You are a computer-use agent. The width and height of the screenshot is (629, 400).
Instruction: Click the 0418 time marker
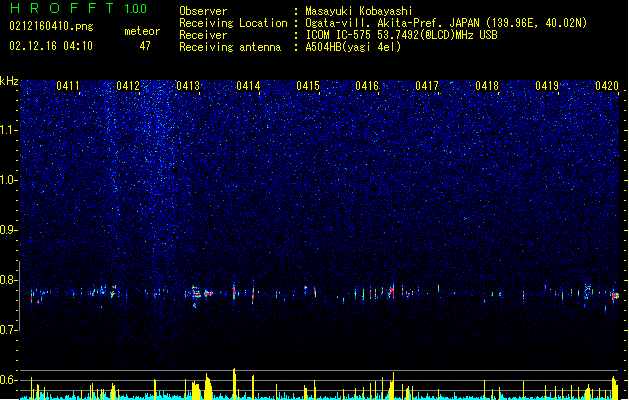[487, 86]
